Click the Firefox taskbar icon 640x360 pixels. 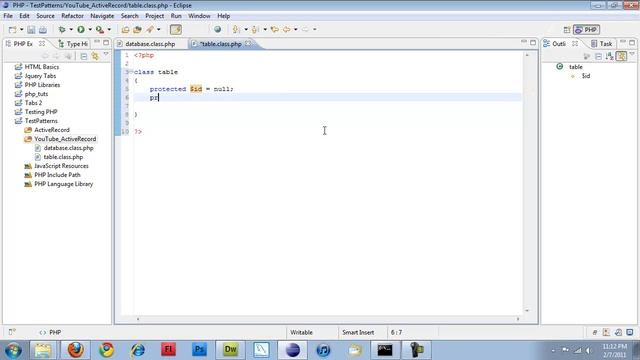click(x=76, y=350)
